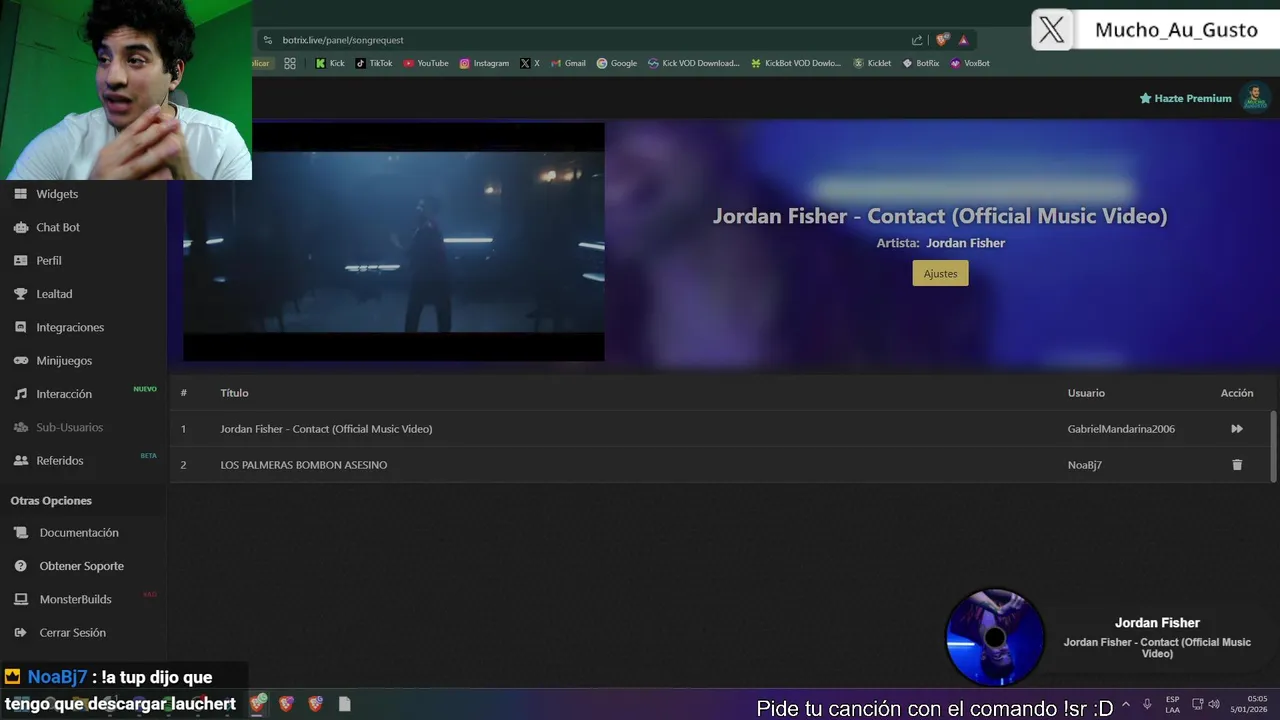Screen dimensions: 1280x720
Task: Click the Brave Shields lion icon
Action: pyautogui.click(x=942, y=40)
